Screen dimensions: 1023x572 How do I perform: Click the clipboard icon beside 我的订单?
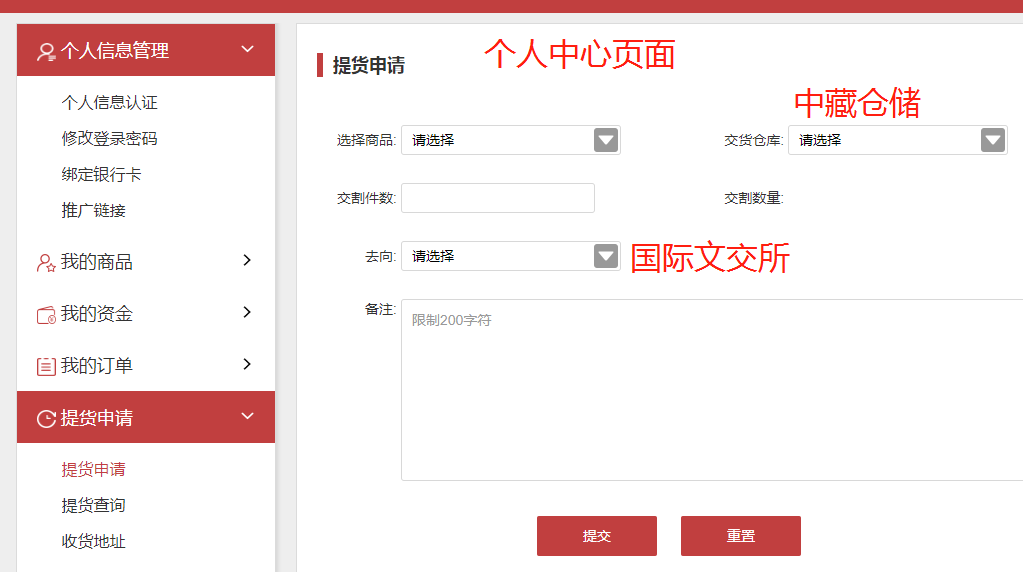46,367
